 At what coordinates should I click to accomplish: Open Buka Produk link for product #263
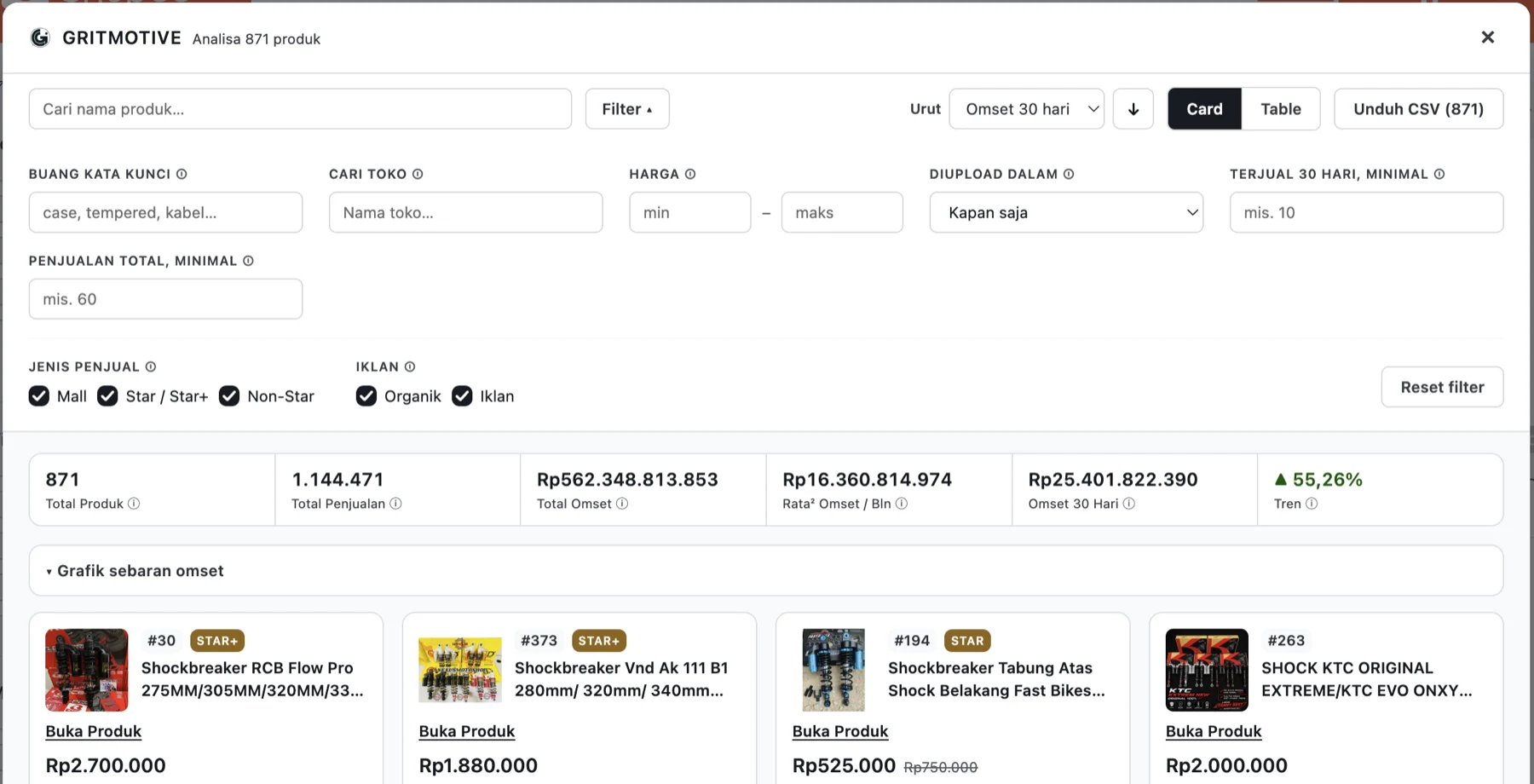(1214, 731)
